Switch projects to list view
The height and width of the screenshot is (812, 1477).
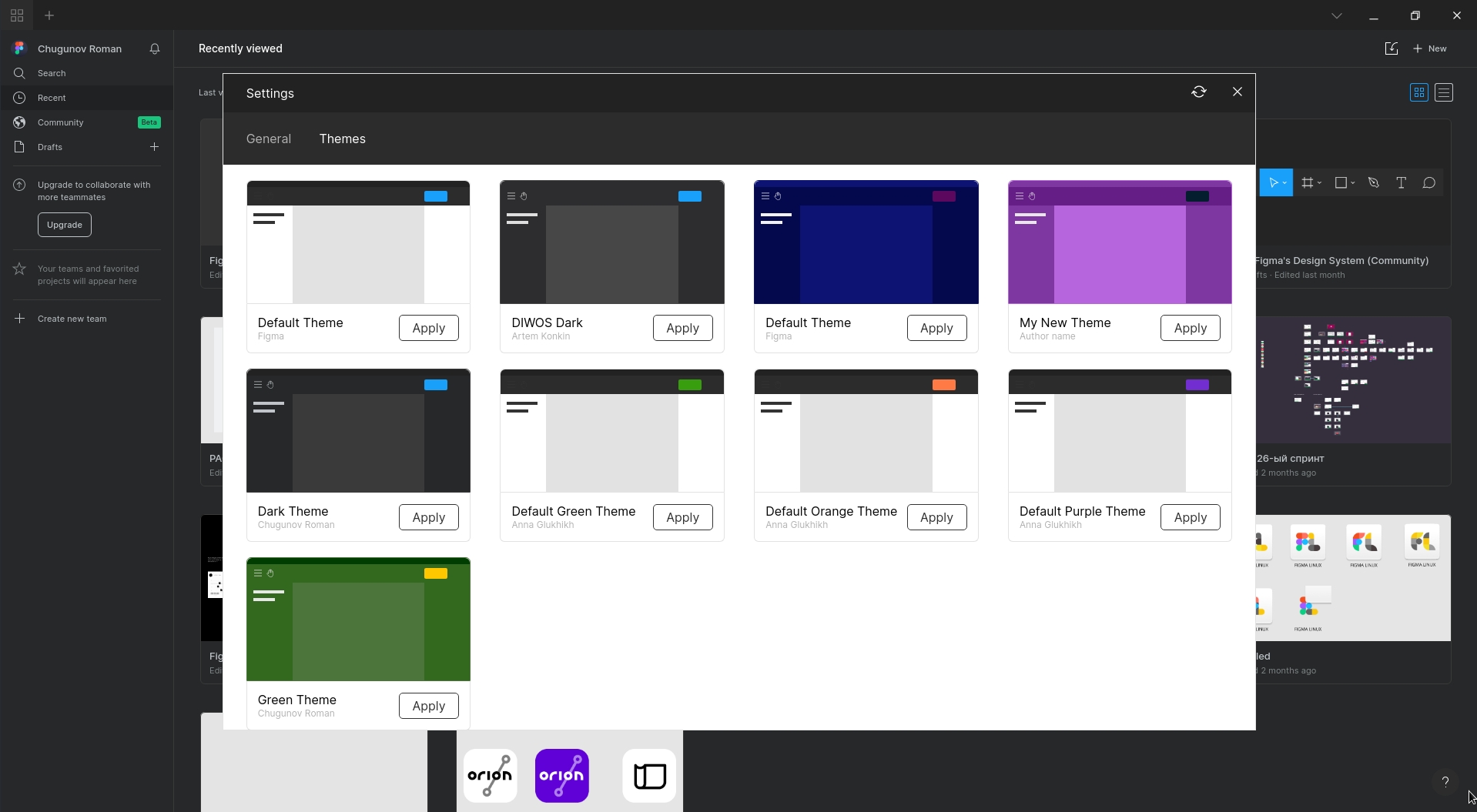(x=1444, y=92)
